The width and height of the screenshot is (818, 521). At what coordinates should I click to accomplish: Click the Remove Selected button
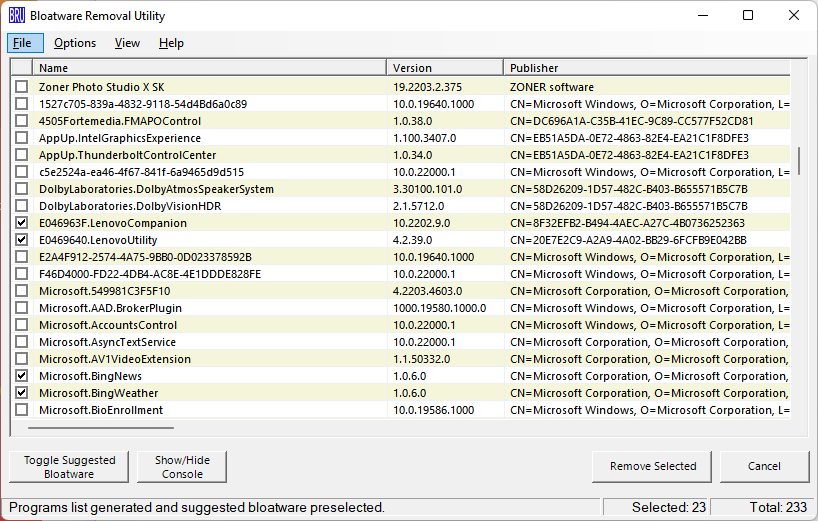[x=652, y=466]
